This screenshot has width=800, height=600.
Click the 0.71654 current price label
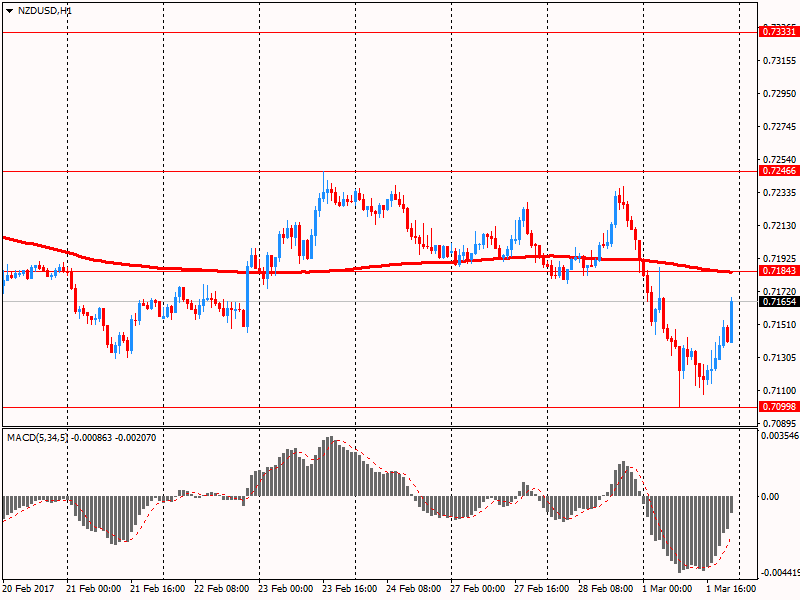778,301
